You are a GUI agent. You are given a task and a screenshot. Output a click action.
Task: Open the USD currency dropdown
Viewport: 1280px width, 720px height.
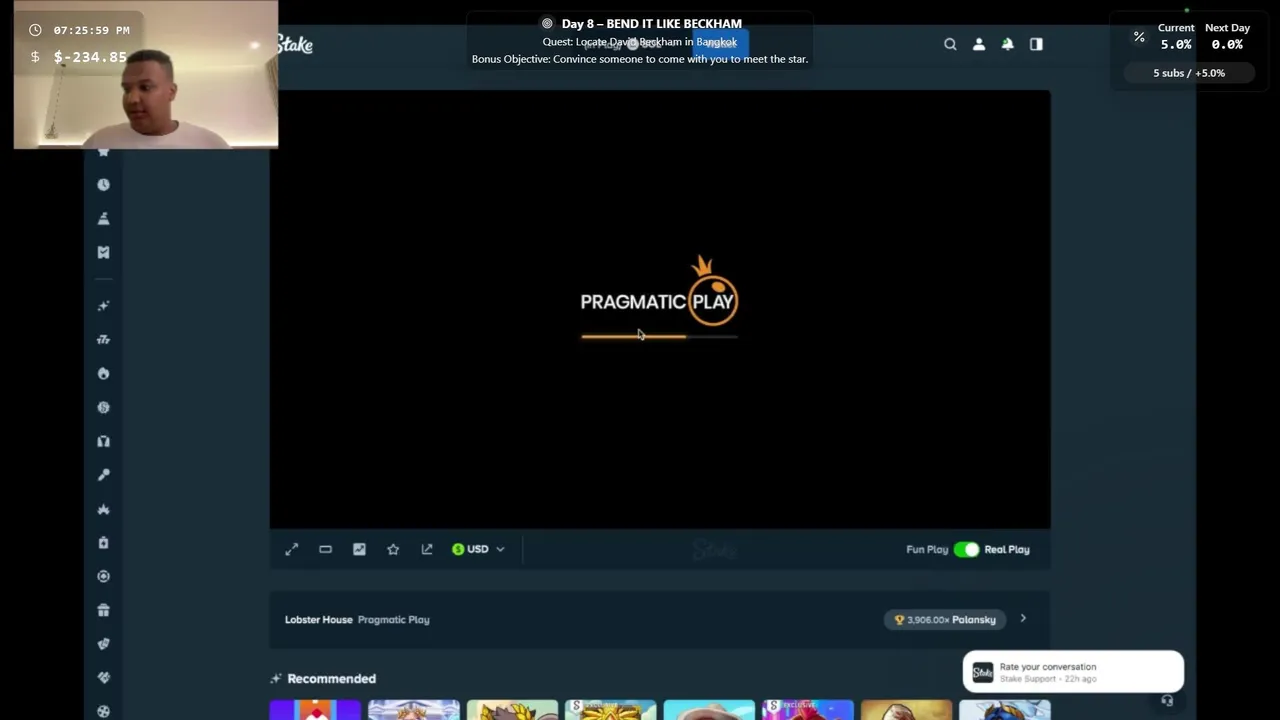(x=478, y=549)
